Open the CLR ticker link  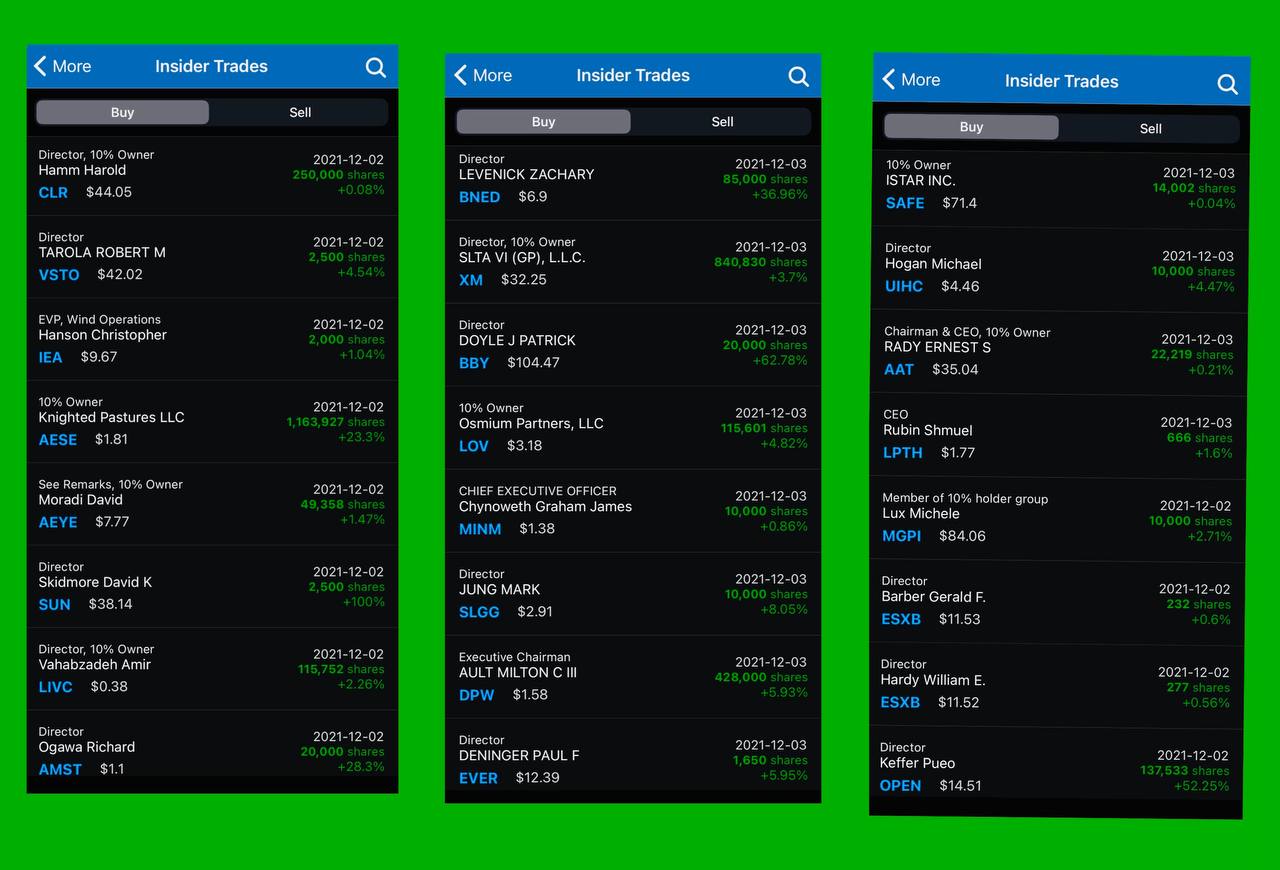tap(53, 192)
